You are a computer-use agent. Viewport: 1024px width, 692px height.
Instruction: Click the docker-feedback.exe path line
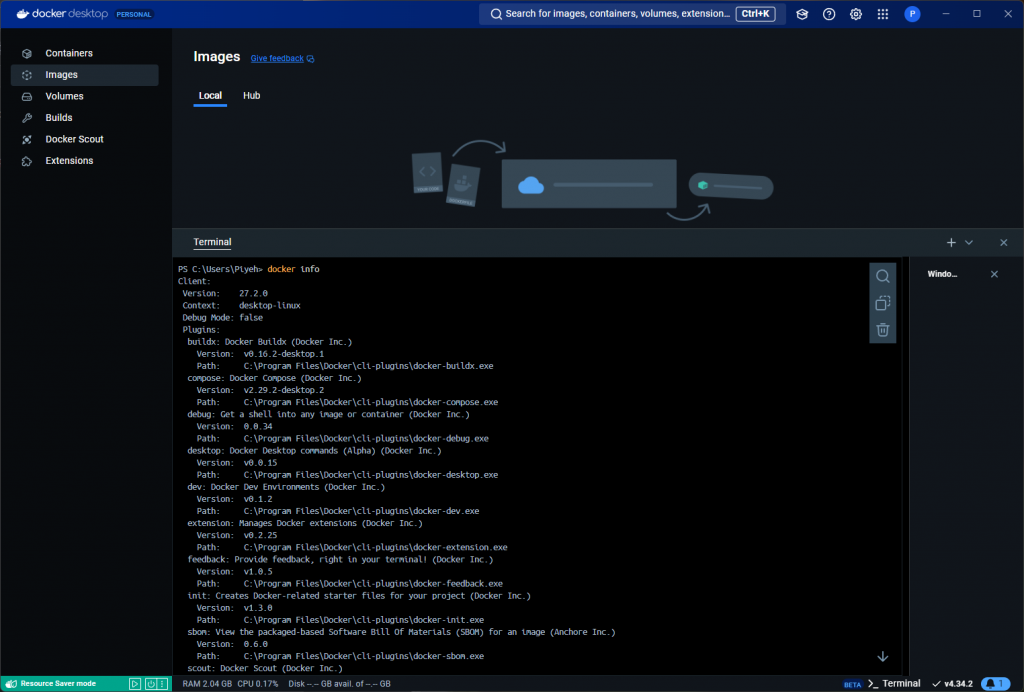(349, 584)
